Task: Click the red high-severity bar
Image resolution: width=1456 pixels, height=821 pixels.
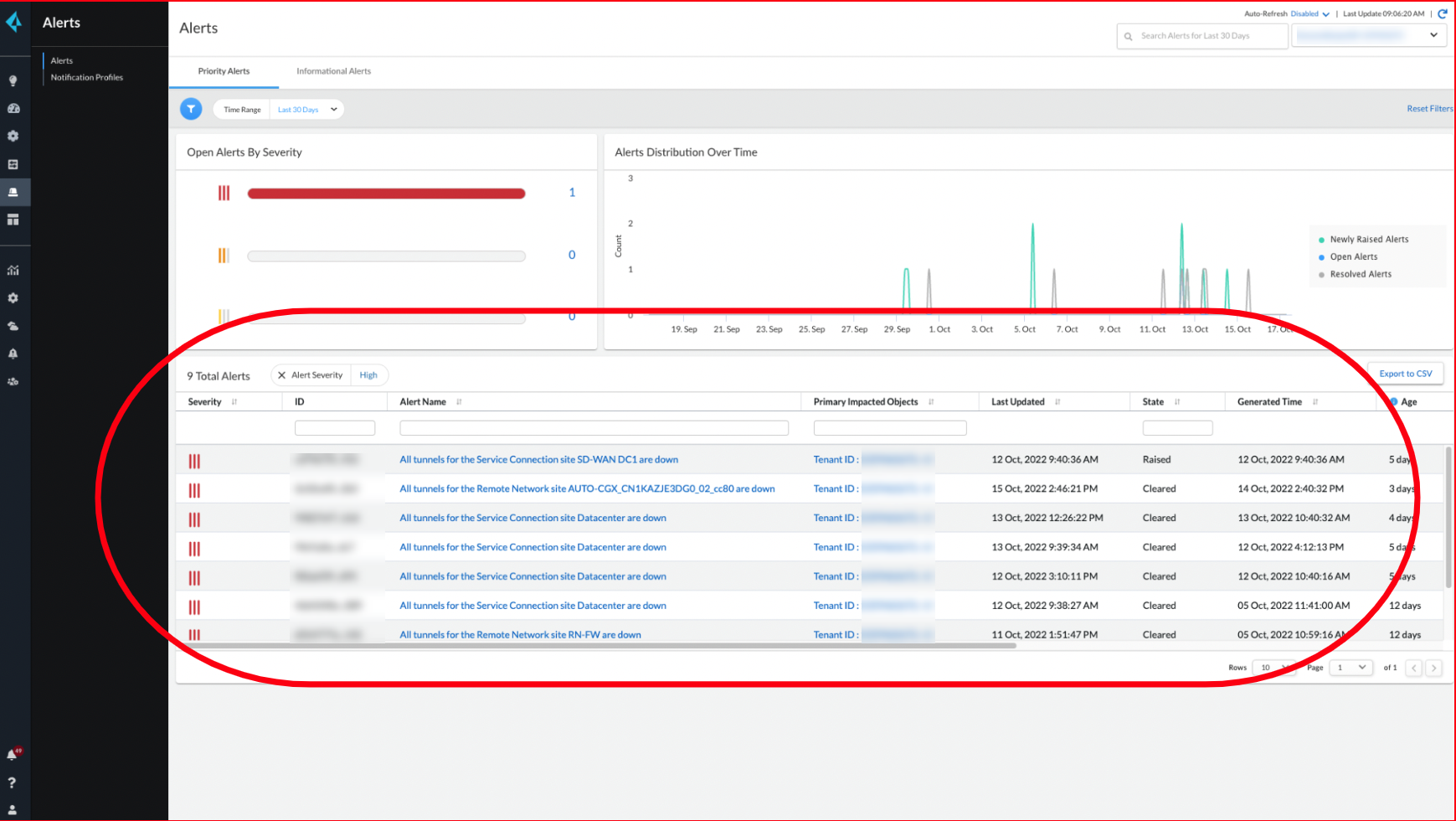Action: pos(386,194)
